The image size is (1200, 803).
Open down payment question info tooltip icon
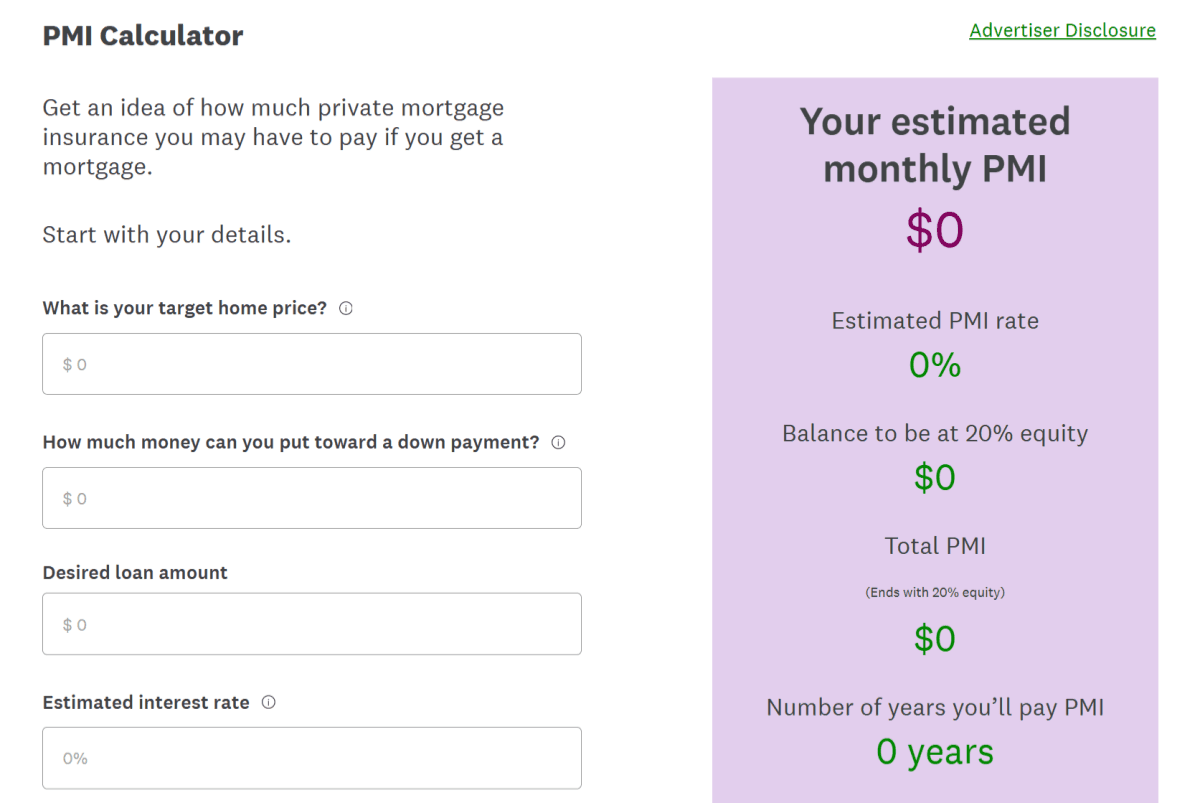(x=558, y=443)
